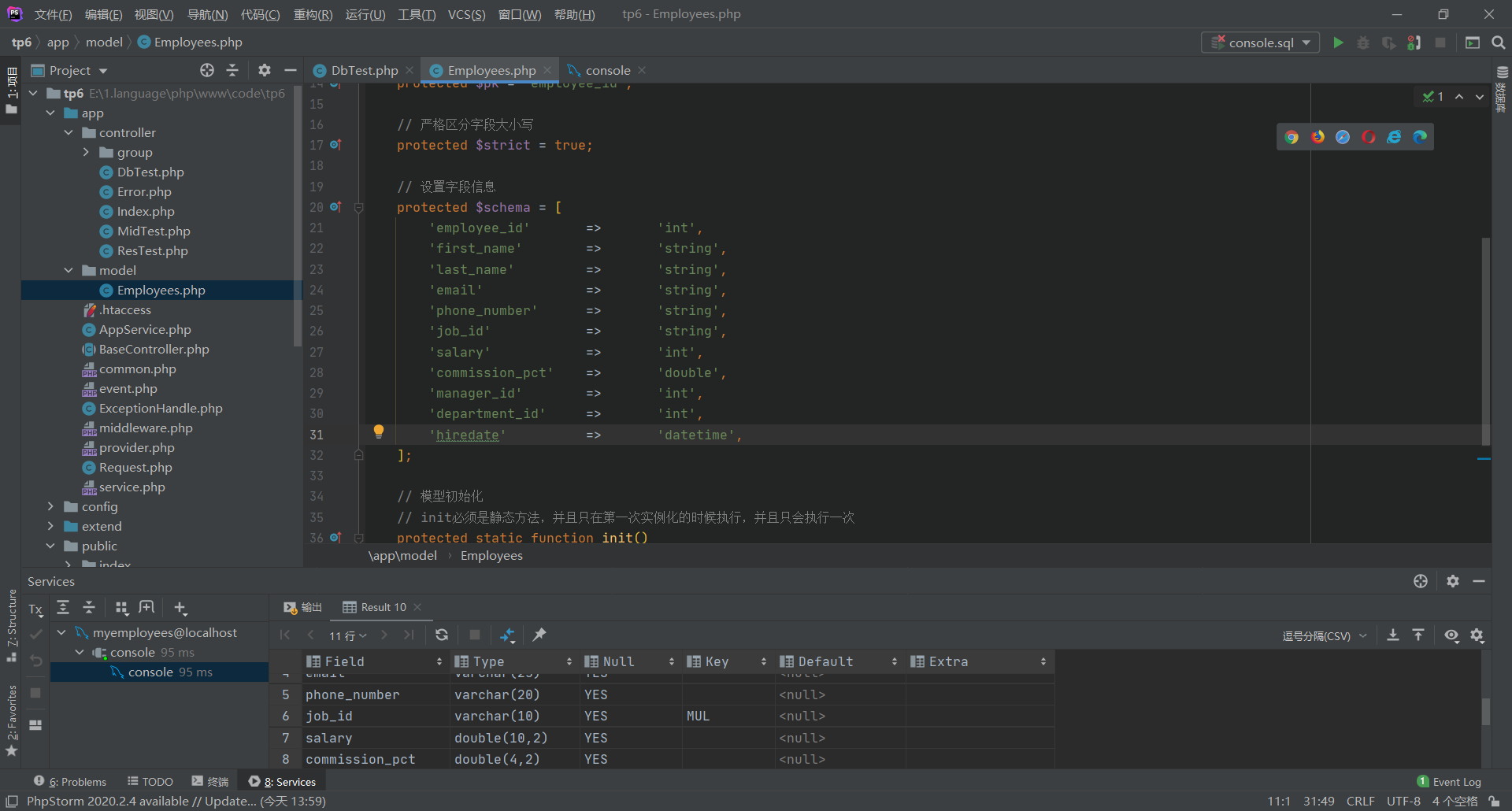Open in Chrome browser icon

coord(1291,137)
